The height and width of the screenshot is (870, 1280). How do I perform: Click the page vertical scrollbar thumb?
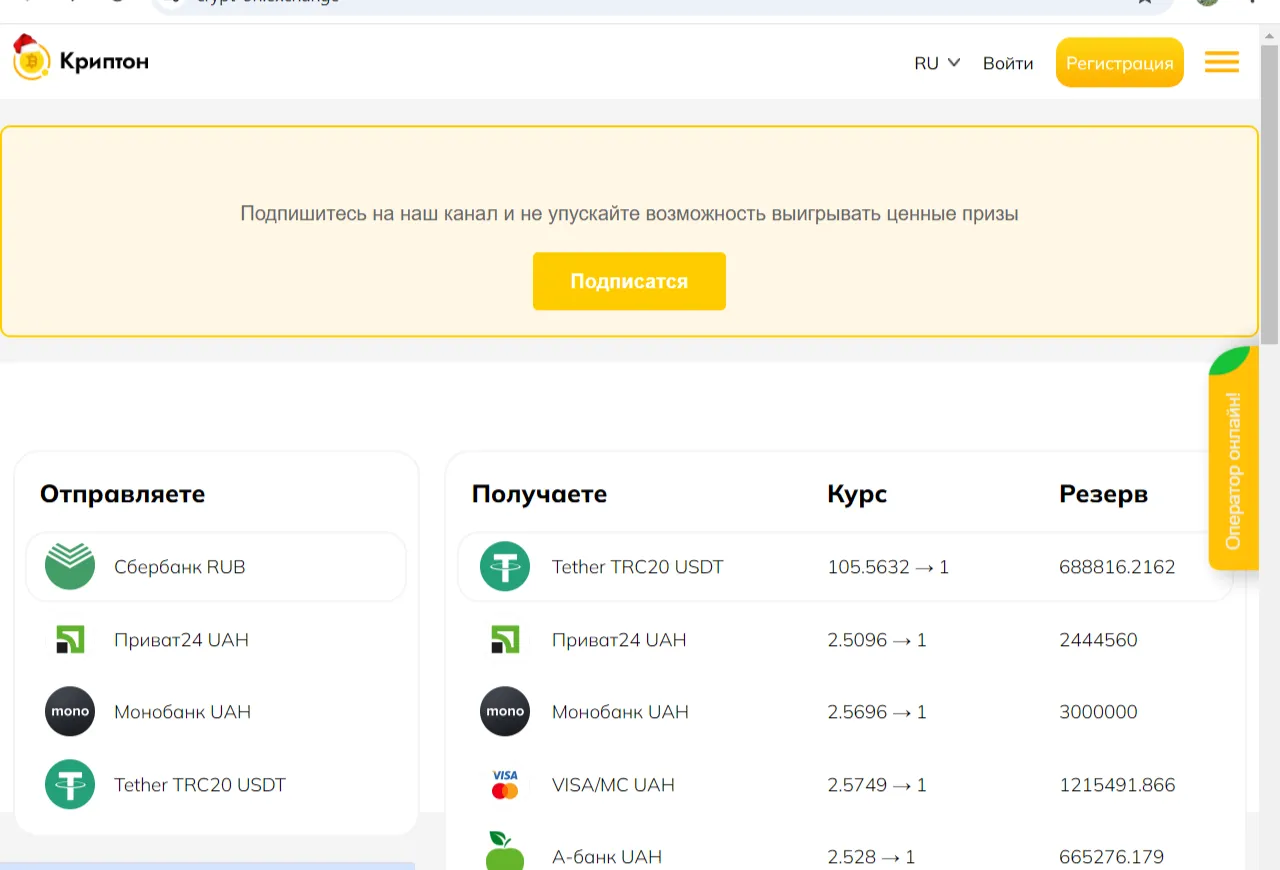1270,195
